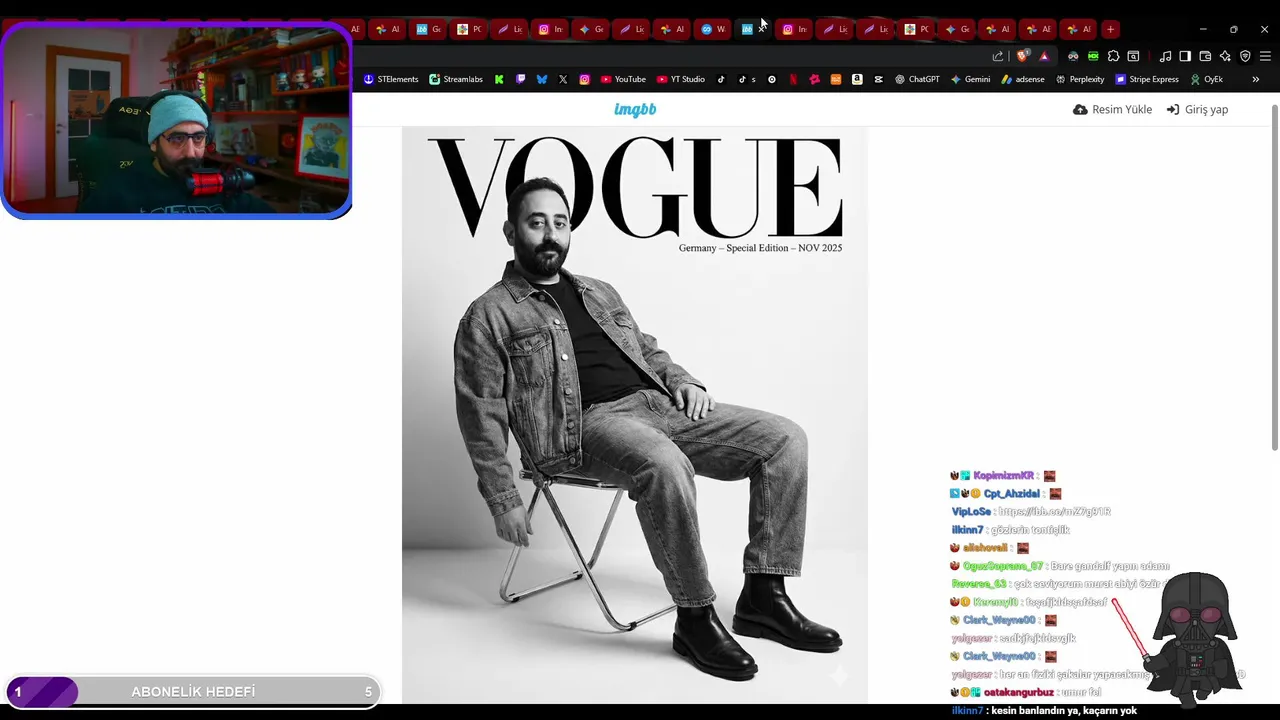The width and height of the screenshot is (1280, 720).
Task: Click the VOGUE cover image
Action: pos(635,415)
